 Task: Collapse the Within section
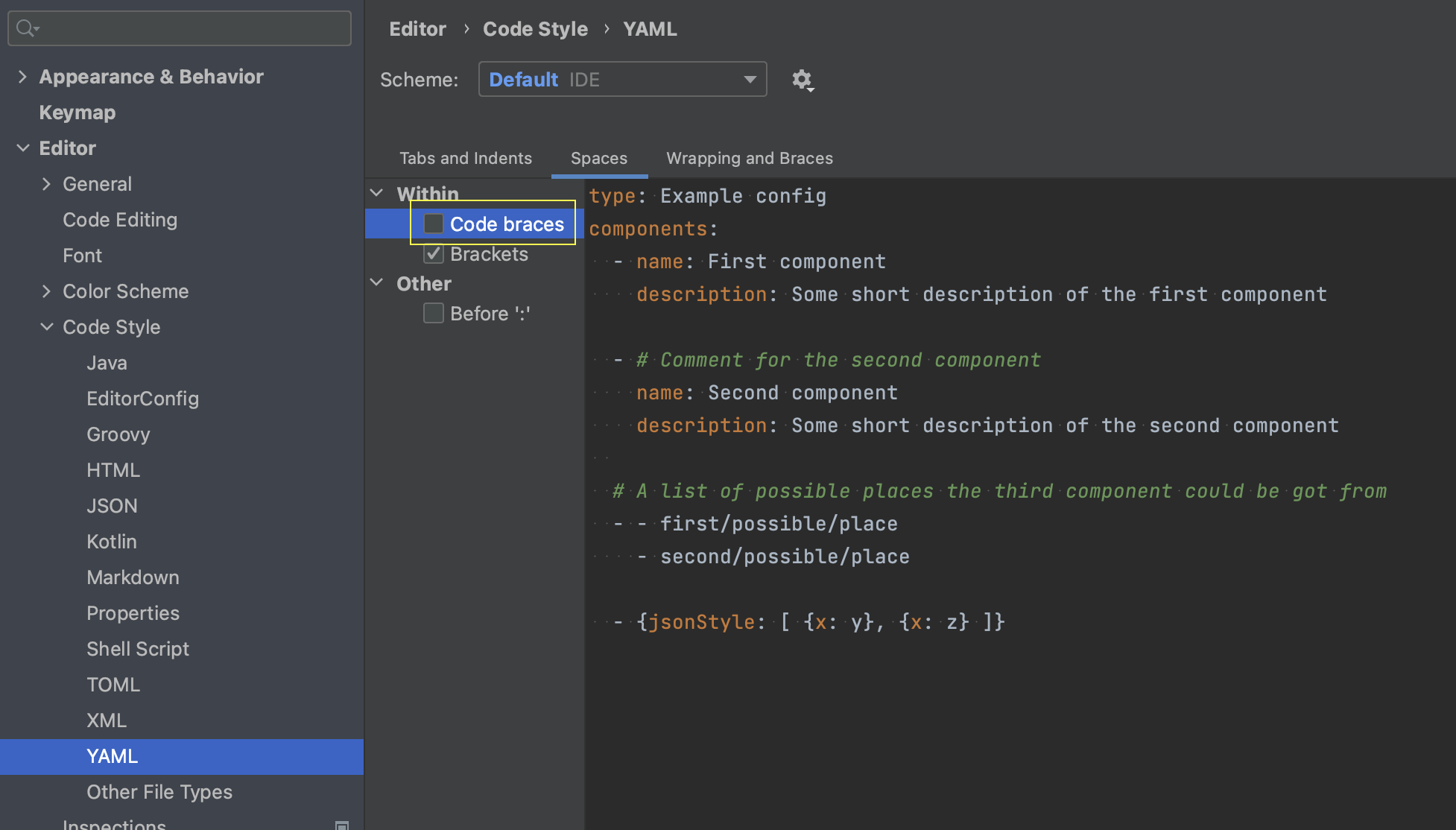click(376, 192)
